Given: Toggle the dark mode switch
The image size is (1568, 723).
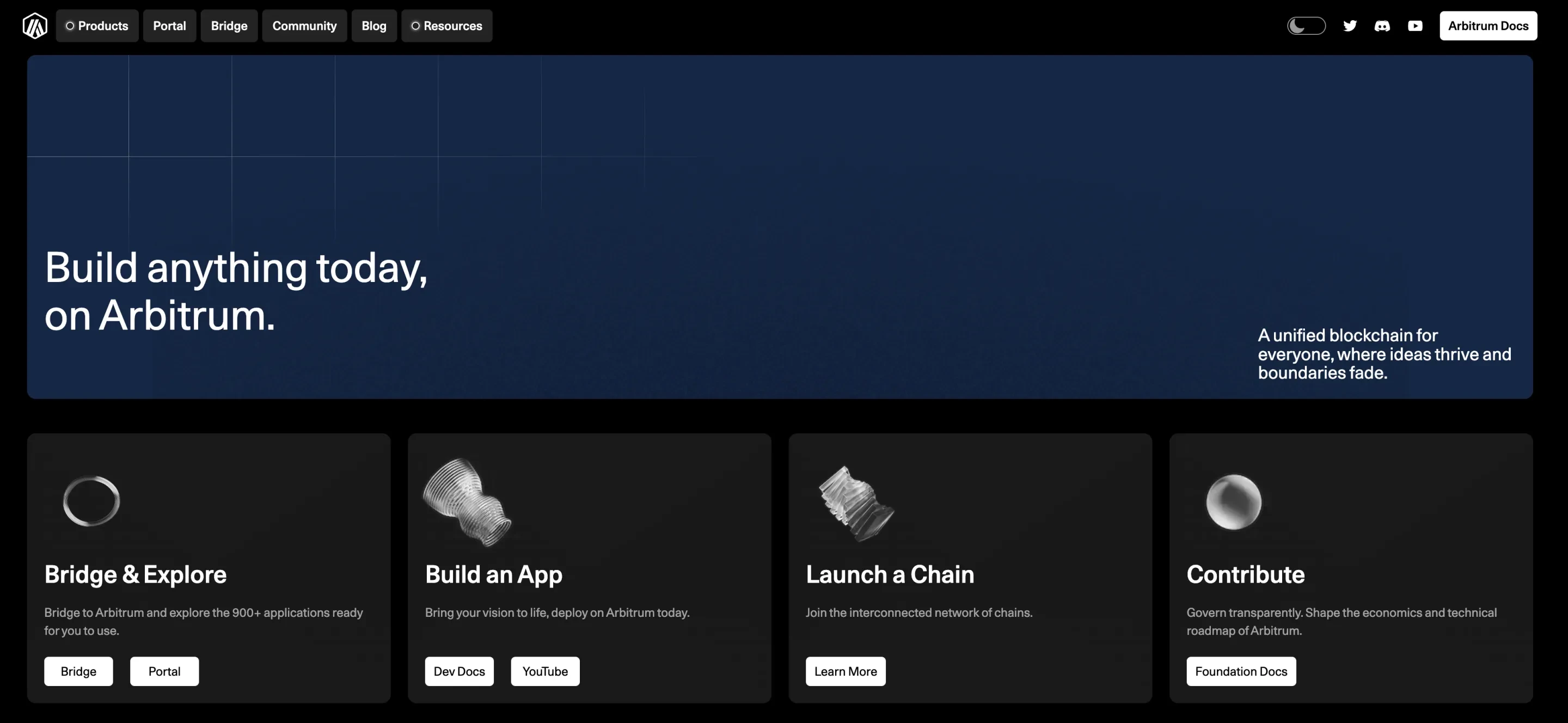Looking at the screenshot, I should 1306,26.
